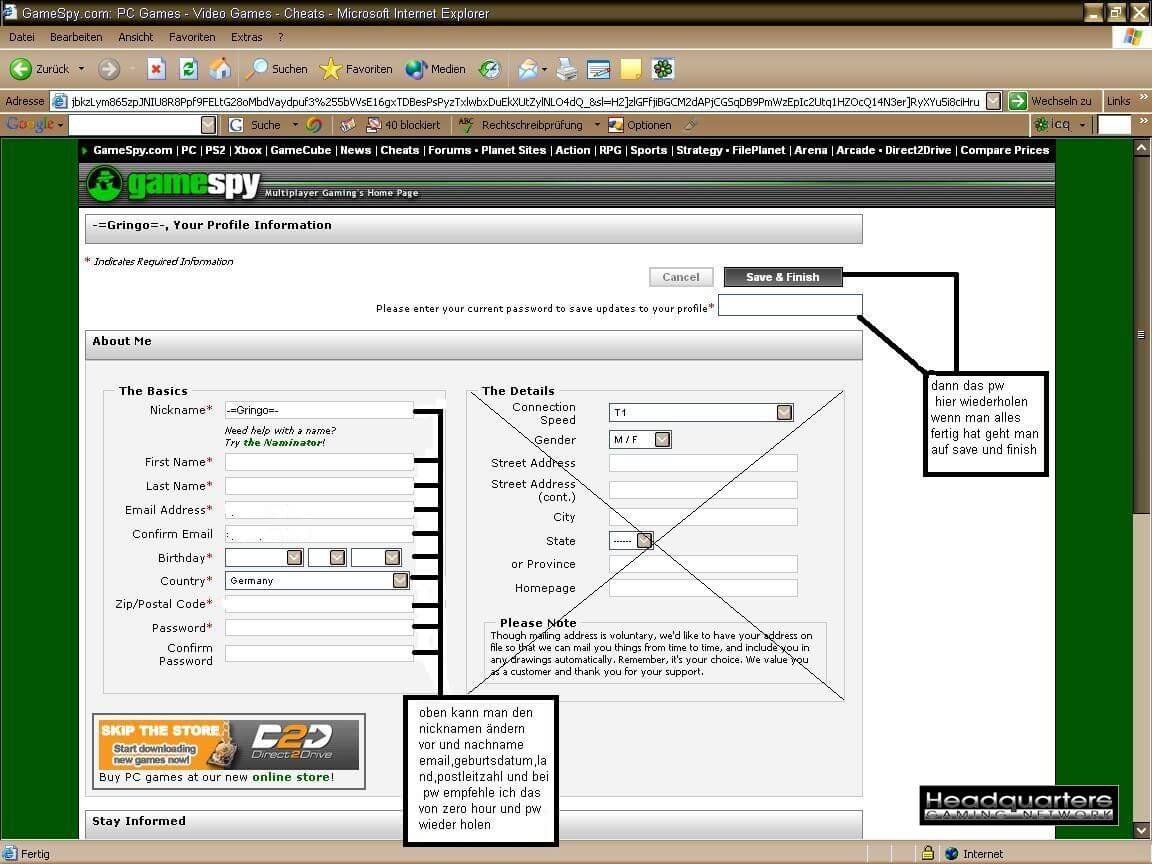1152x864 pixels.
Task: Click the Print icon
Action: pyautogui.click(x=566, y=68)
